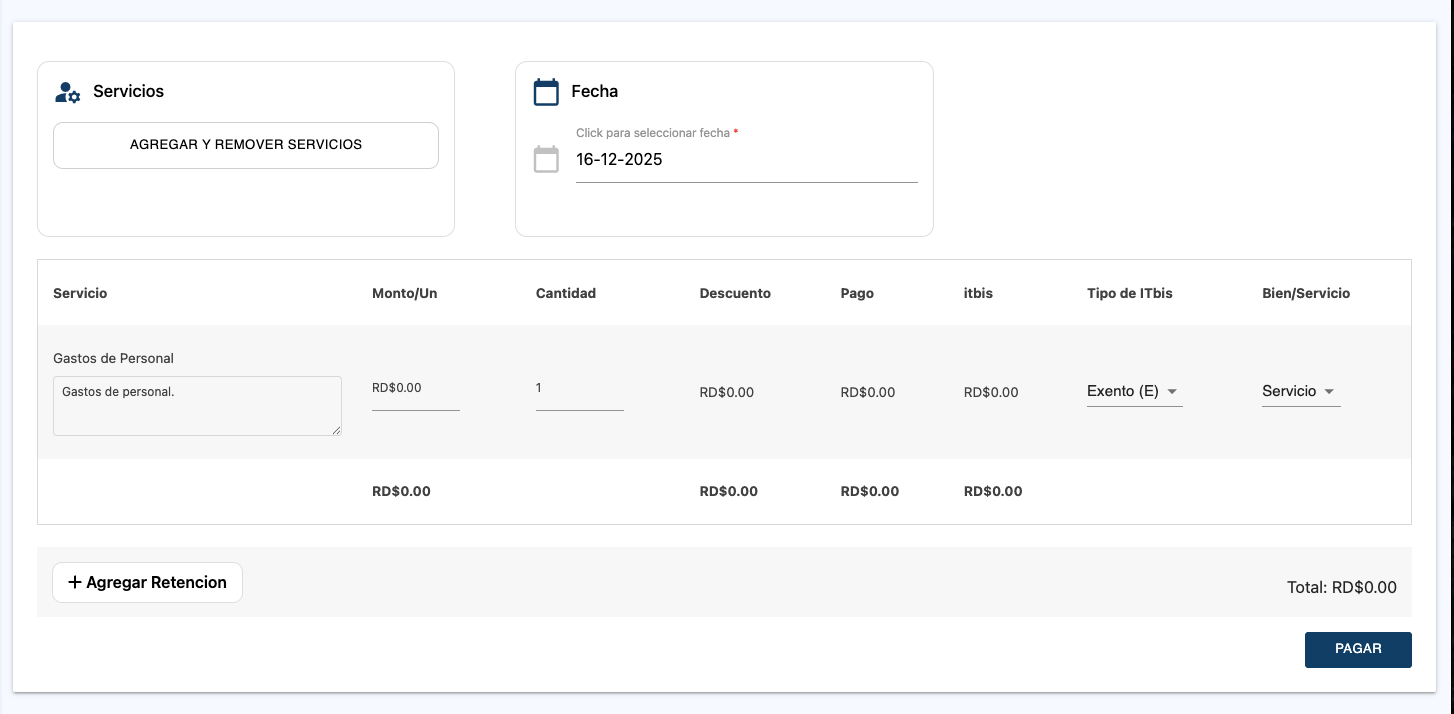Click the blue calendar icon beside Fecha

point(546,92)
